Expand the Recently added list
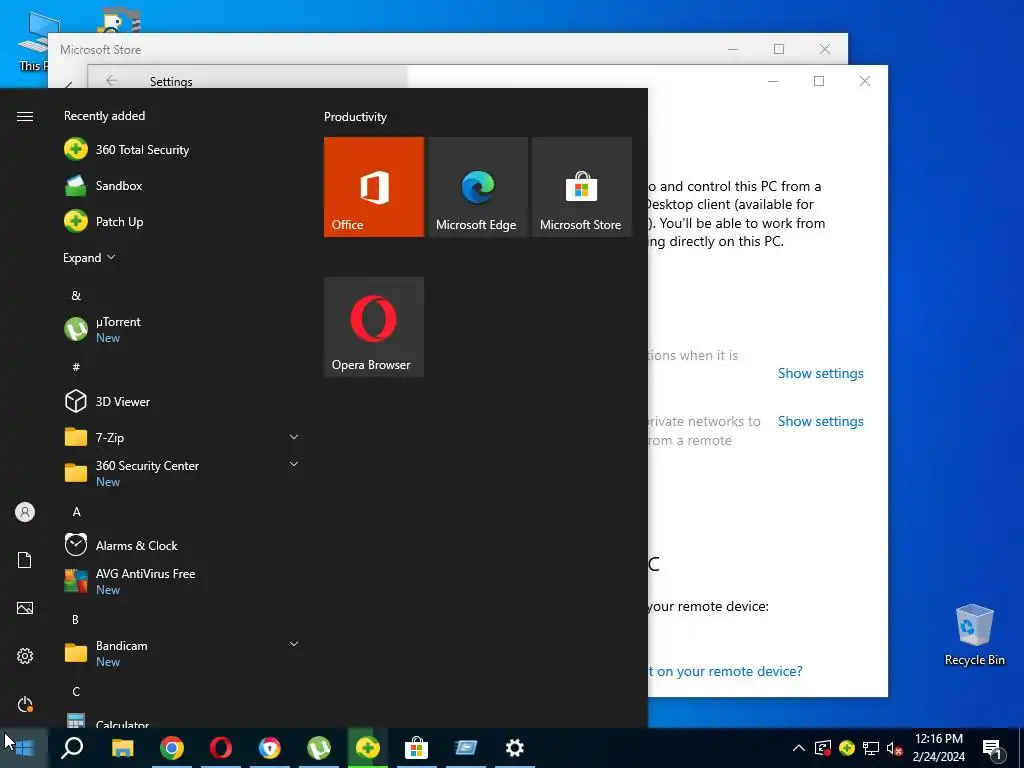The image size is (1024, 768). point(89,258)
